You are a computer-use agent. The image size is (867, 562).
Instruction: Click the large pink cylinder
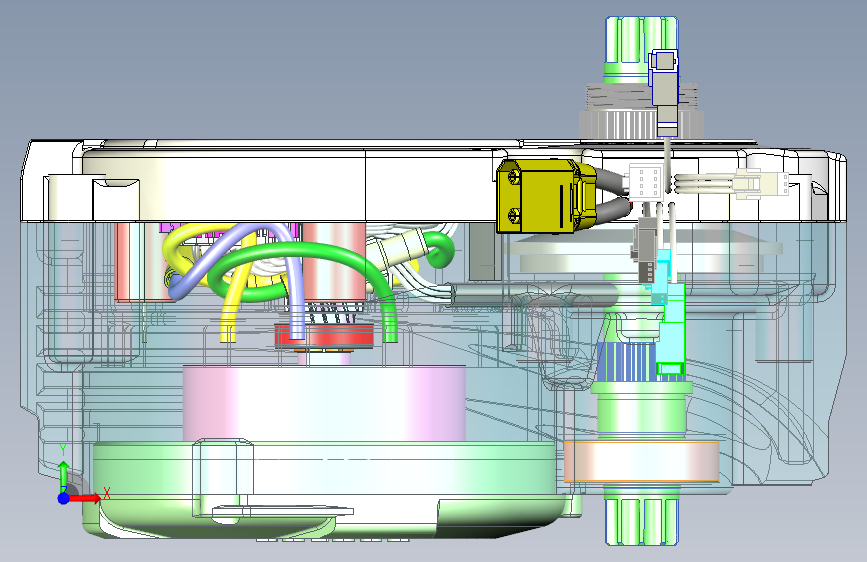(x=324, y=403)
